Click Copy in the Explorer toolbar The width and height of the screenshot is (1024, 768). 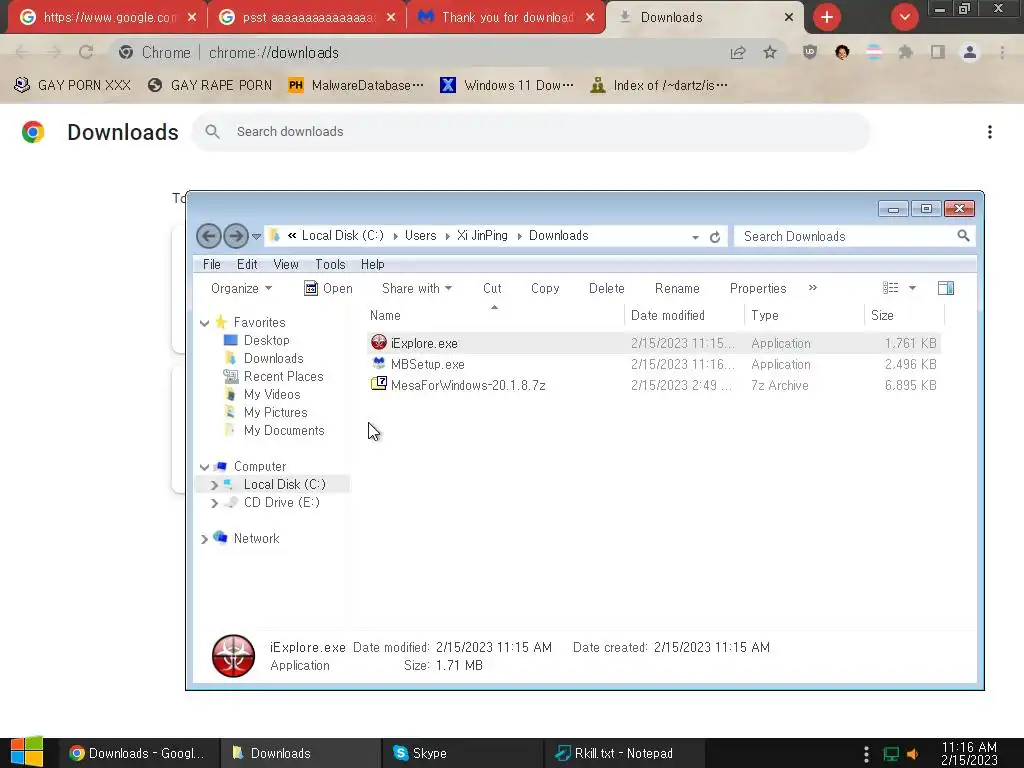[x=545, y=289]
